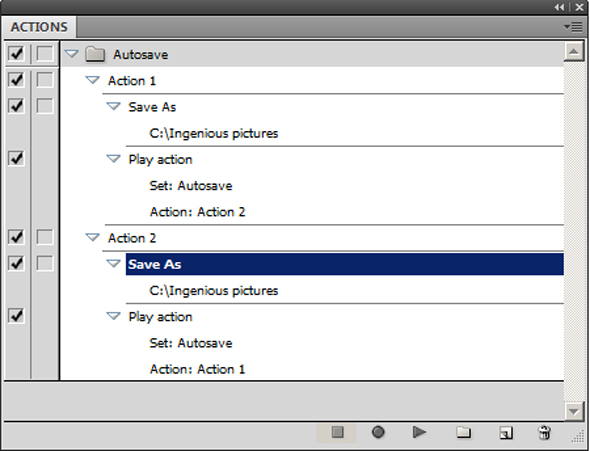Toggle Action 1 dialog box on/off
Viewport: 590px width, 451px height.
[x=45, y=80]
